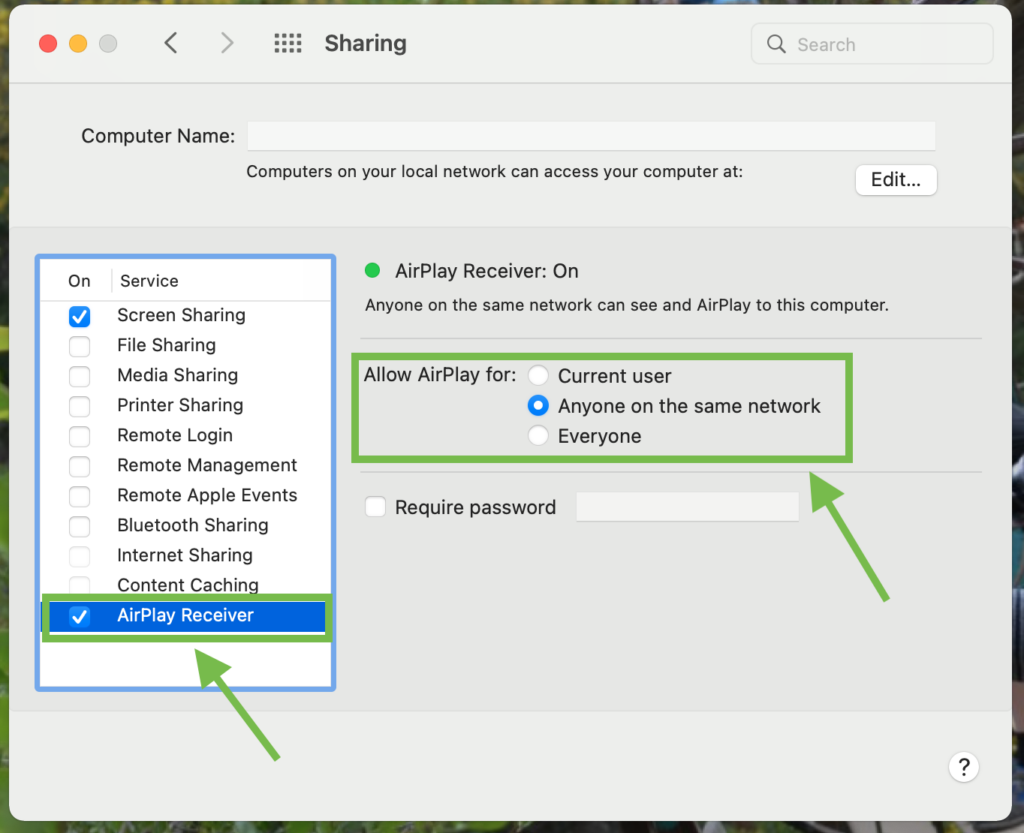The height and width of the screenshot is (833, 1024).
Task: Select the Screen Sharing service row
Action: pyautogui.click(x=185, y=316)
